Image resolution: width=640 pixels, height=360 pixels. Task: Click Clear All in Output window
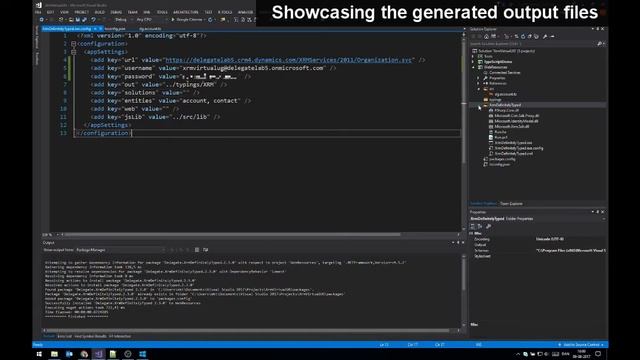coord(197,250)
